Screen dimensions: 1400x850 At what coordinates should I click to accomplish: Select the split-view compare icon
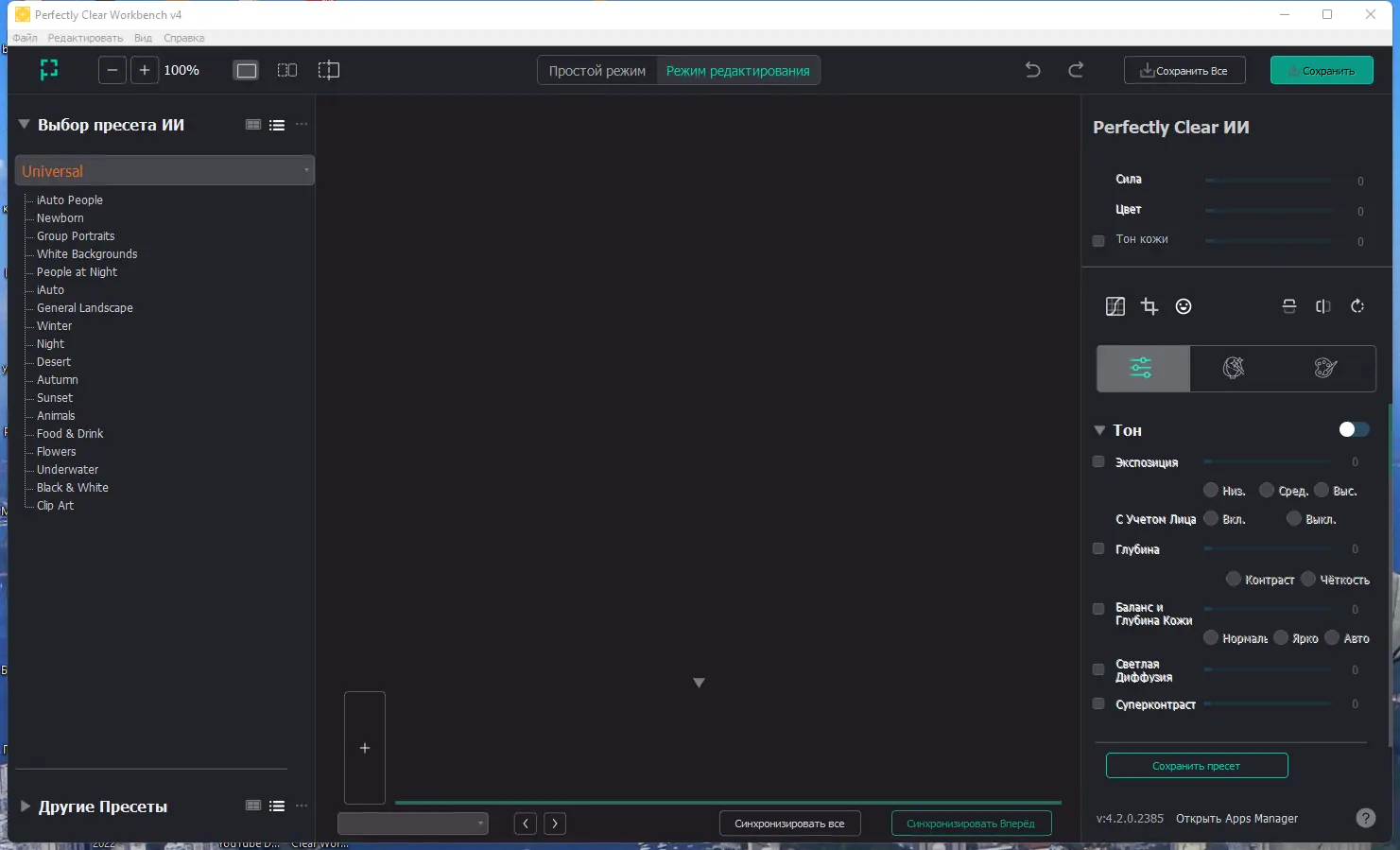click(328, 70)
